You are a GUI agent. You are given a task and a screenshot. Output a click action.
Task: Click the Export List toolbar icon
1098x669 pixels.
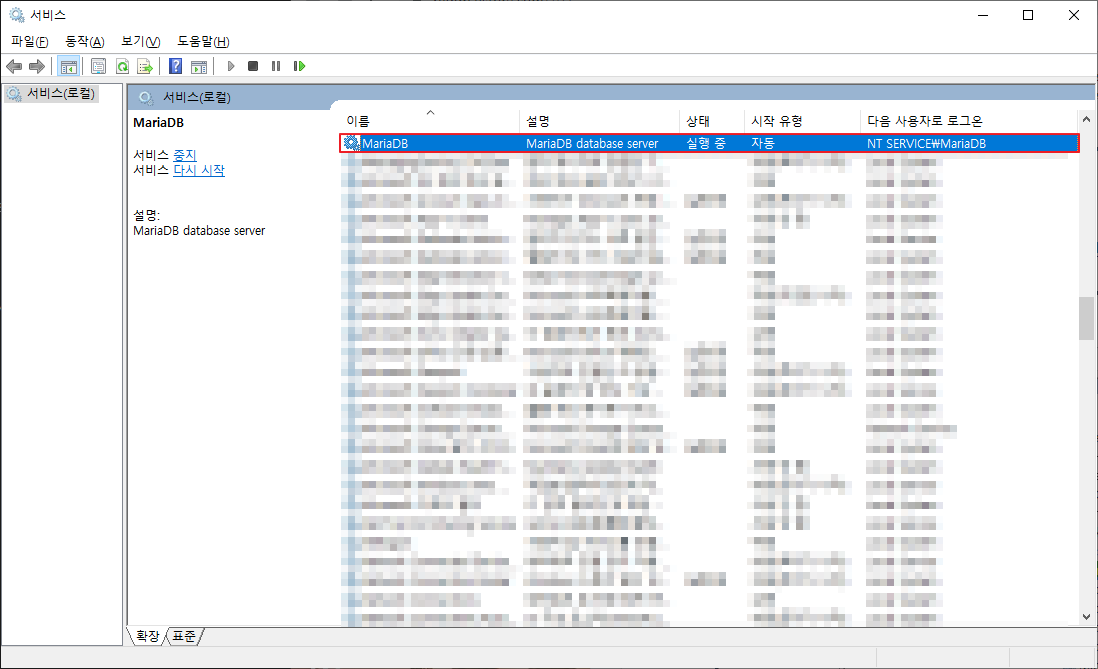click(x=145, y=67)
